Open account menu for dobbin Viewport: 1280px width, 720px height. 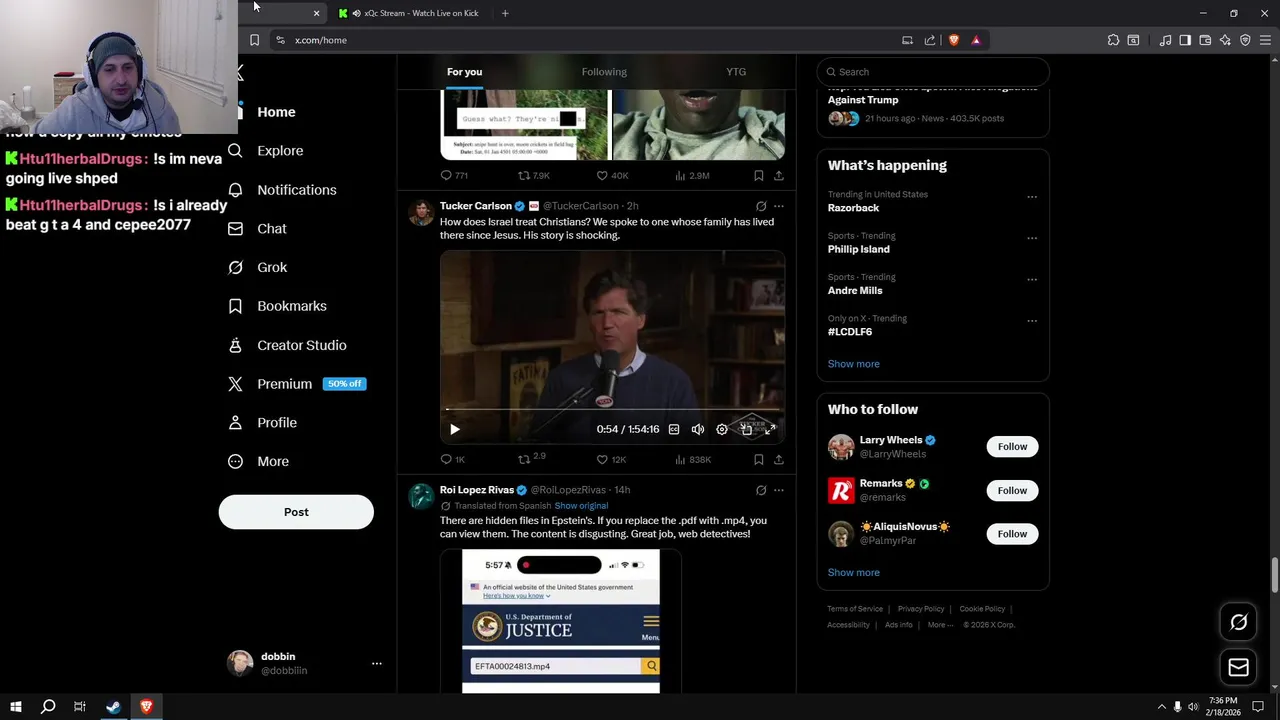[377, 663]
